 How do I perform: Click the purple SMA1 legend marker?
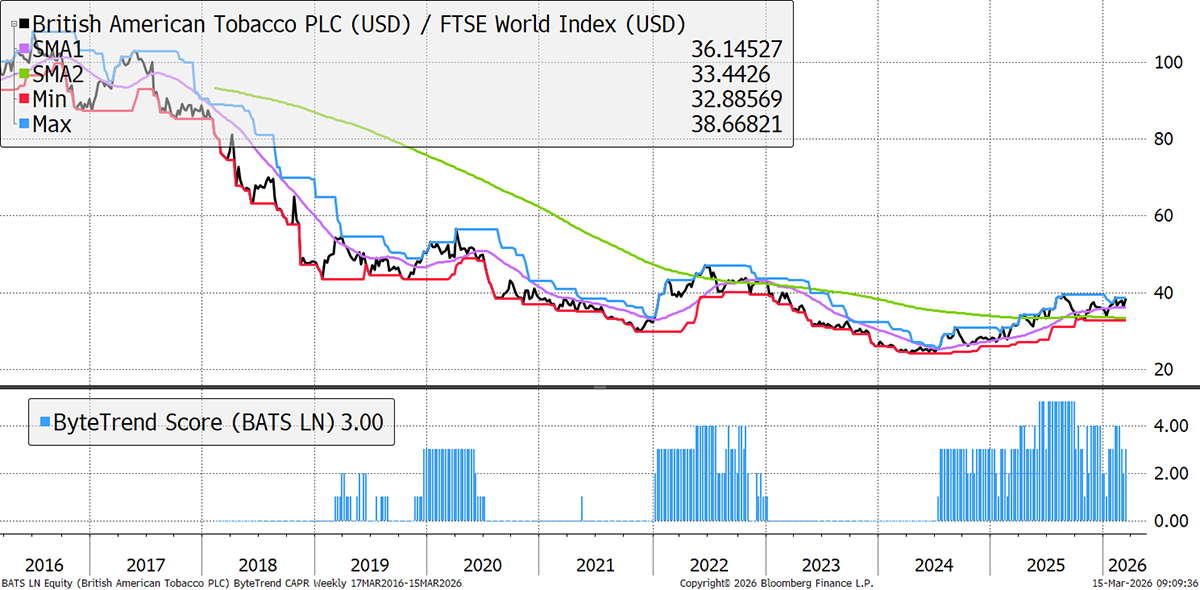pos(25,48)
